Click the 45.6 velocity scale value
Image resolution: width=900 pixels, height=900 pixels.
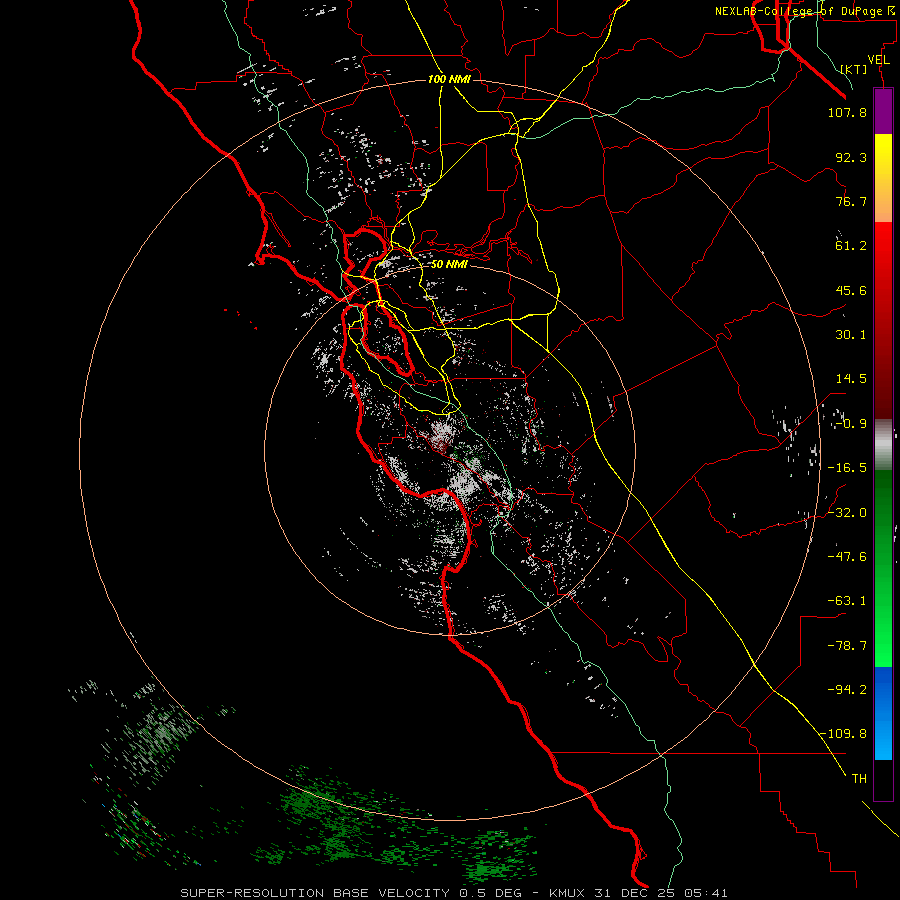[851, 290]
